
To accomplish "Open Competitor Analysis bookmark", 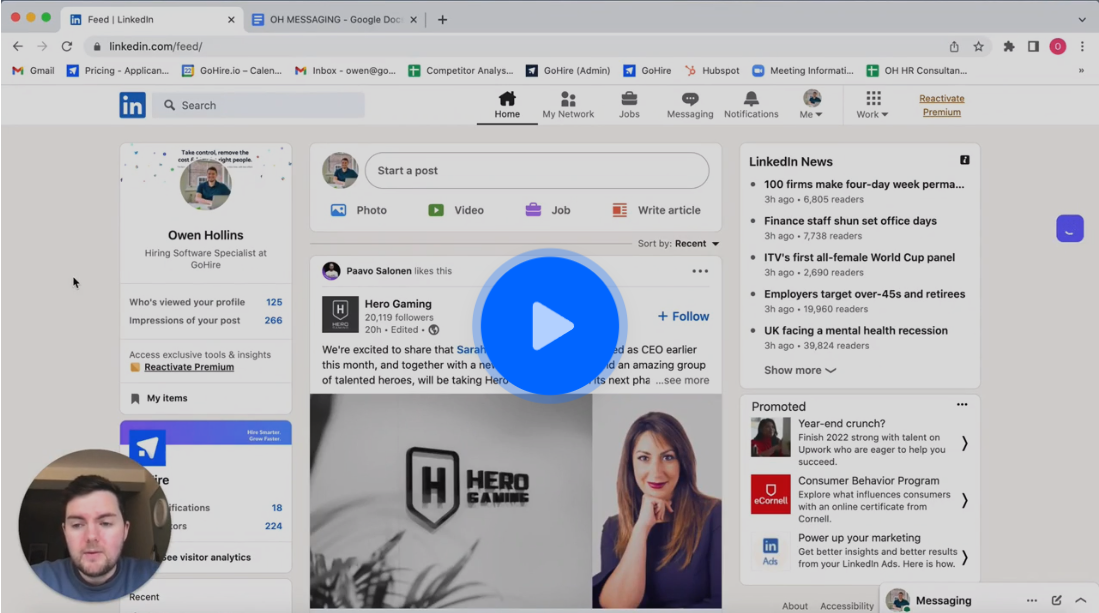I will pyautogui.click(x=461, y=71).
